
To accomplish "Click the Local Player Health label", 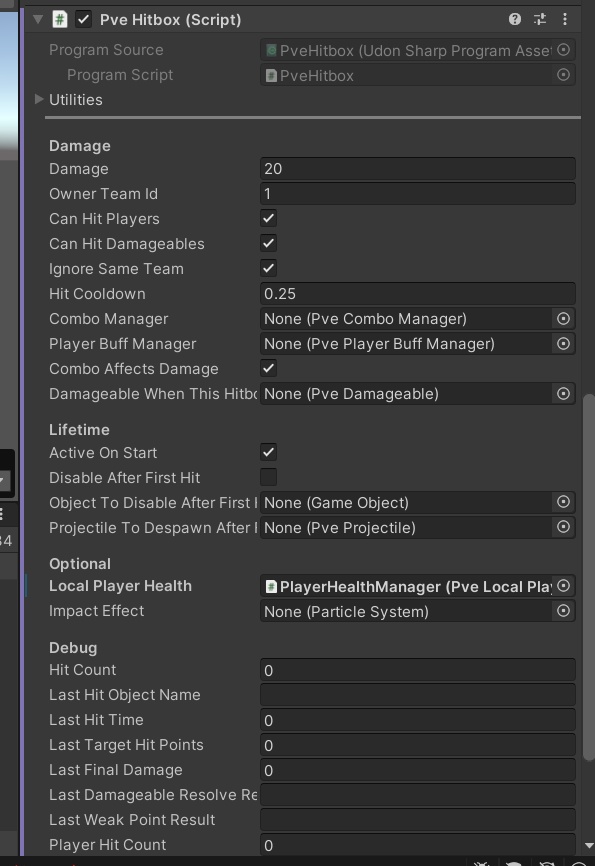I will click(x=120, y=586).
